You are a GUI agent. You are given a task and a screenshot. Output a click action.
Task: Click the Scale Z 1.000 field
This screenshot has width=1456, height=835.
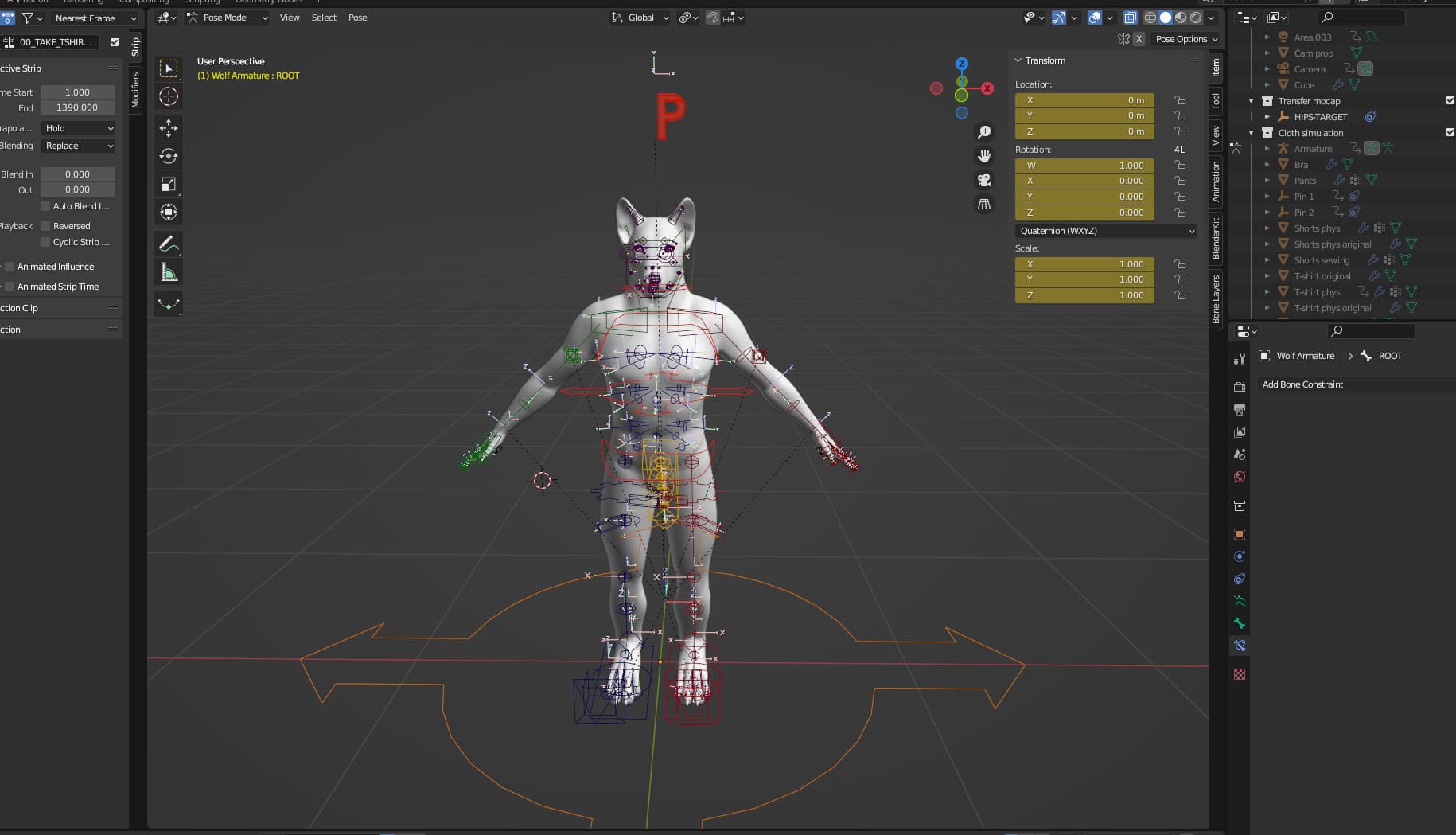1084,295
